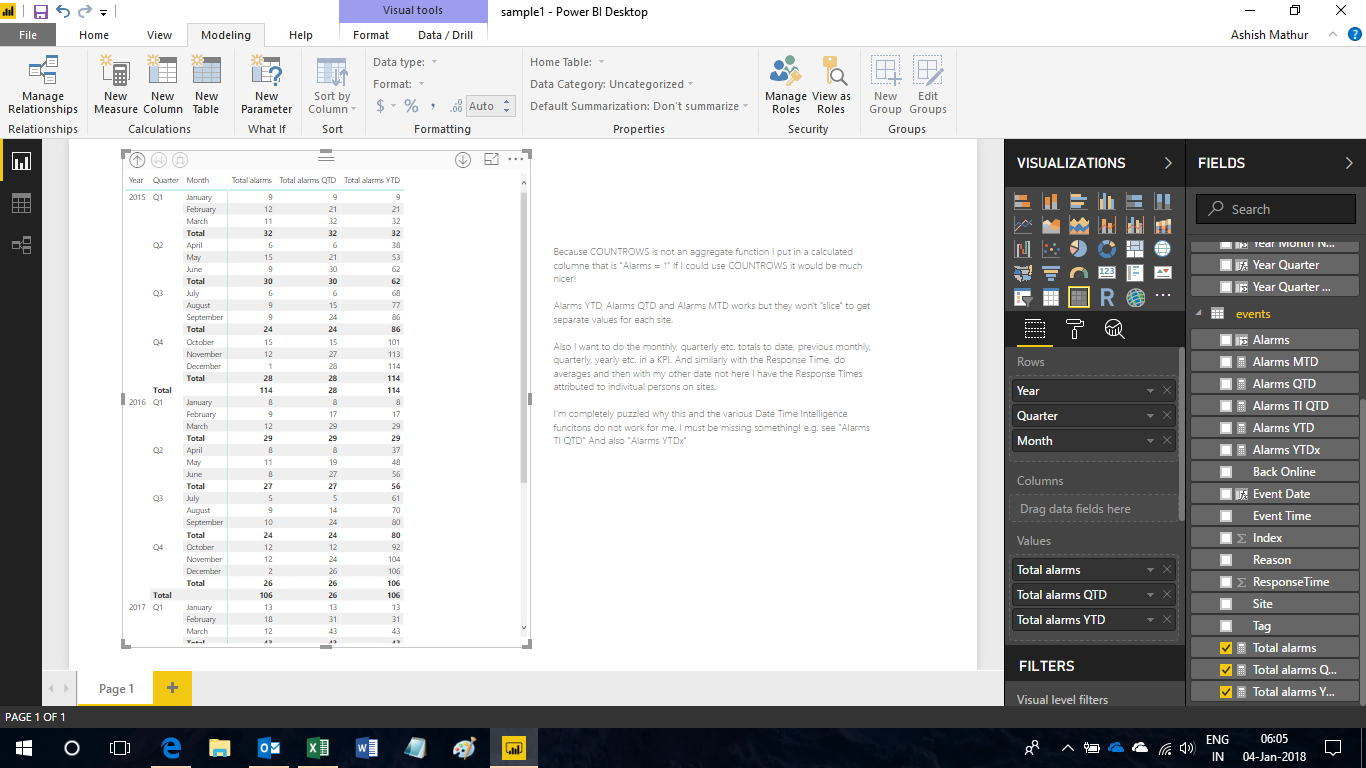Collapse the Visualizations pane
Screen dimensions: 1366x768
click(1168, 163)
